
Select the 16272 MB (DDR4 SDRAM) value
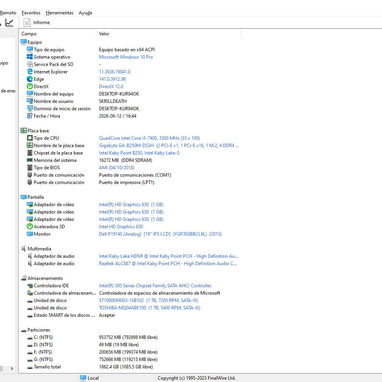[125, 160]
